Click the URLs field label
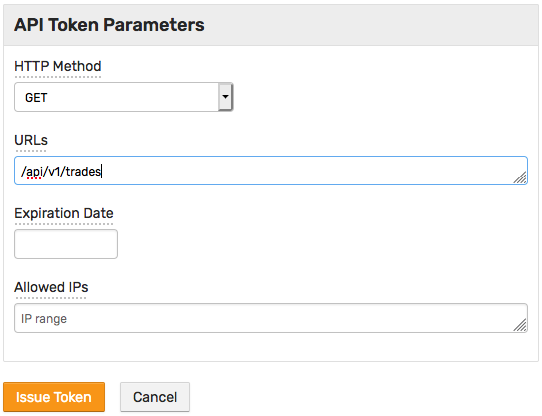The width and height of the screenshot is (542, 416). click(31, 140)
